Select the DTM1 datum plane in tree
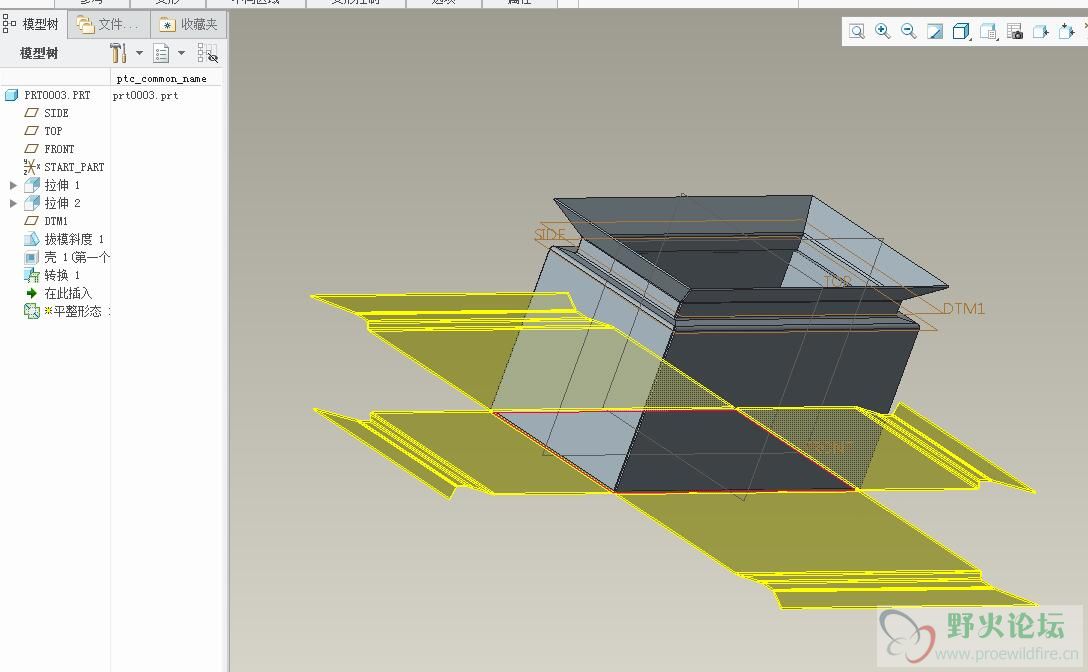 [x=56, y=221]
